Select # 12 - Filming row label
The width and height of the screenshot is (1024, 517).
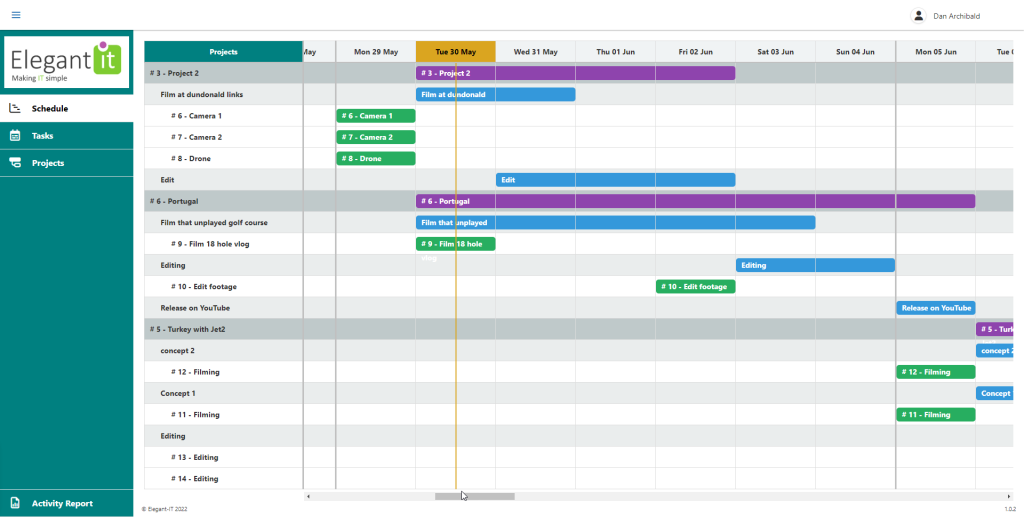tap(195, 372)
